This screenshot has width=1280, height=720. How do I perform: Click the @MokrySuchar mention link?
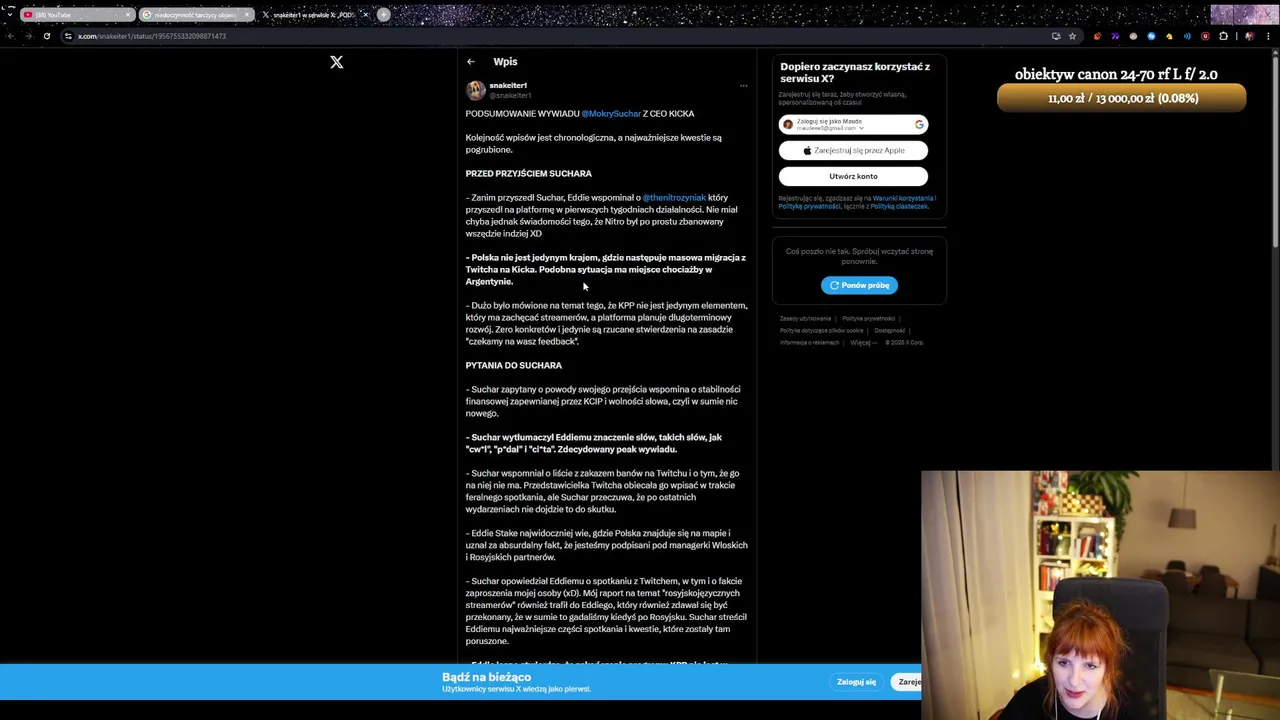click(x=611, y=114)
